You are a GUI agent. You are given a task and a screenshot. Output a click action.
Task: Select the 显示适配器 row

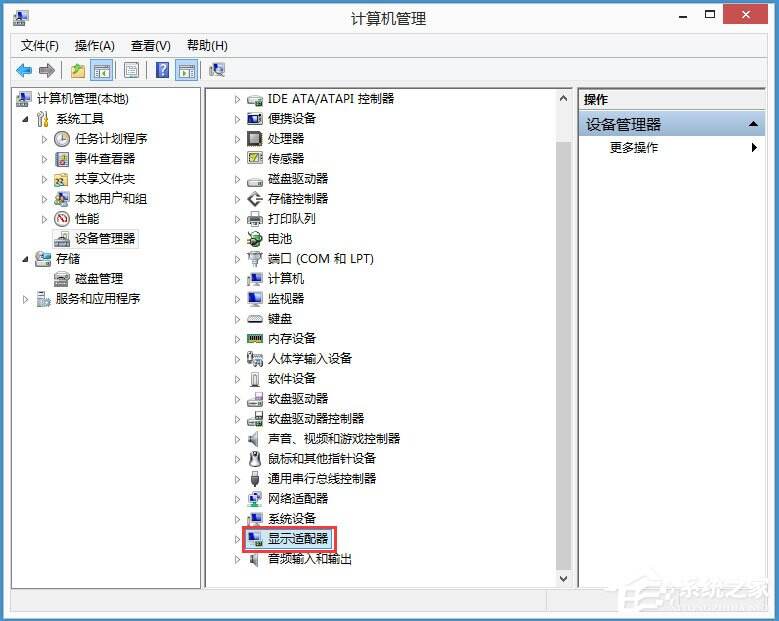click(298, 539)
